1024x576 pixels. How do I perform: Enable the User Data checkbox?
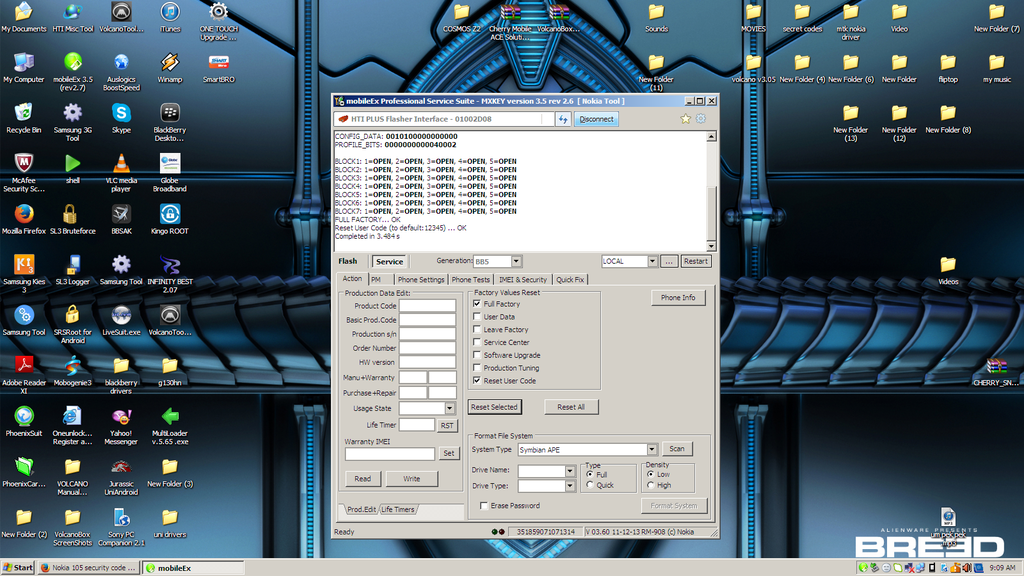point(477,317)
